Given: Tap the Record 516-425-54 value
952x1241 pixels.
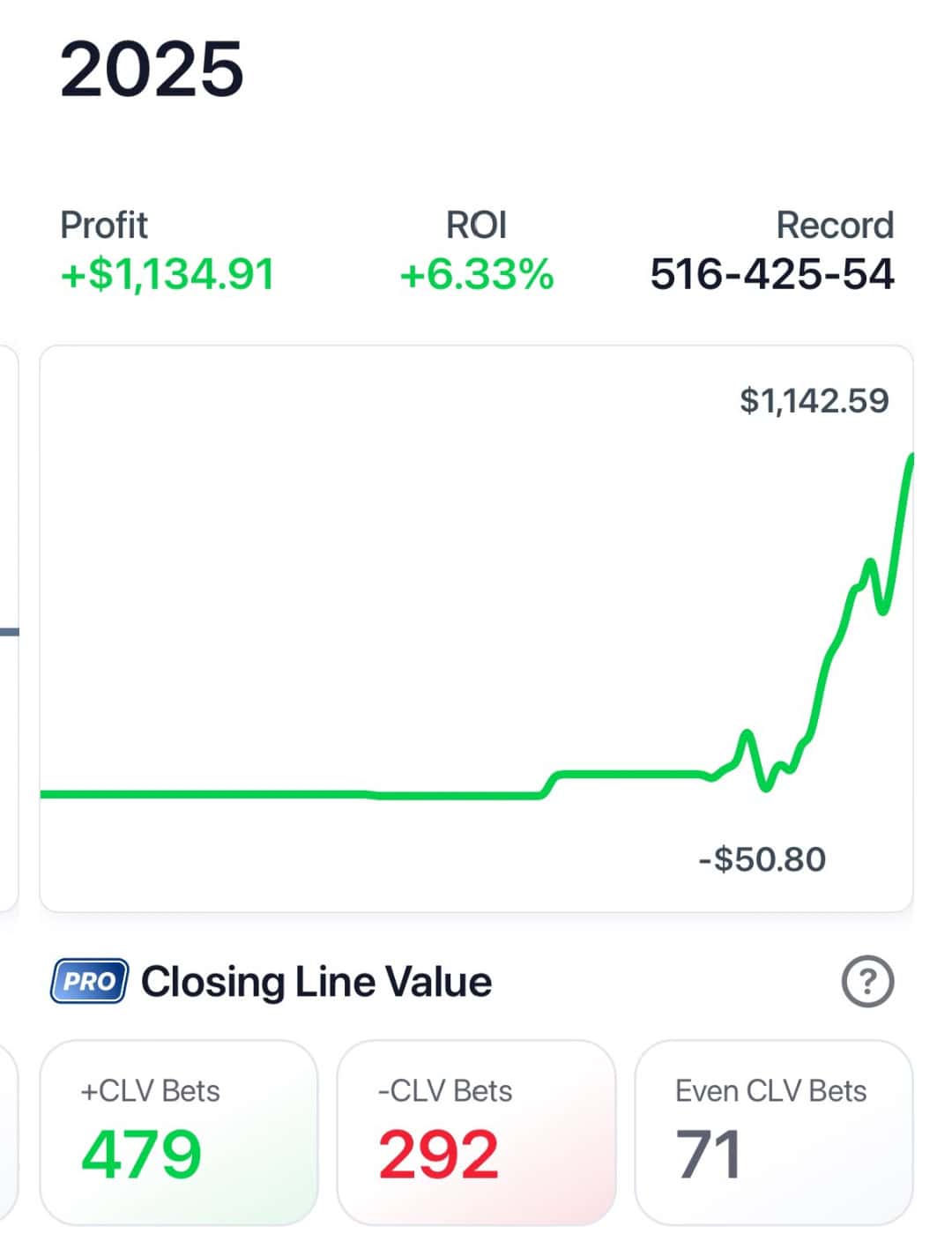Looking at the screenshot, I should click(772, 274).
